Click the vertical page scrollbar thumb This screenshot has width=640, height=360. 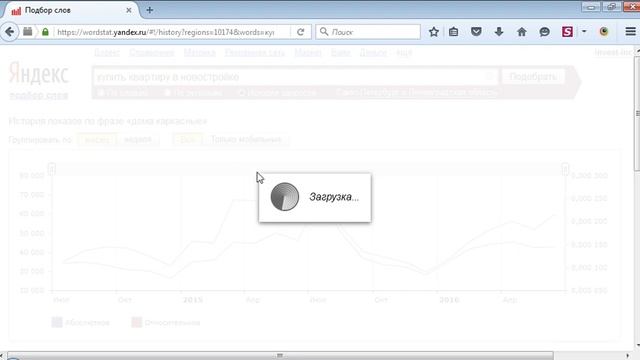[637, 114]
